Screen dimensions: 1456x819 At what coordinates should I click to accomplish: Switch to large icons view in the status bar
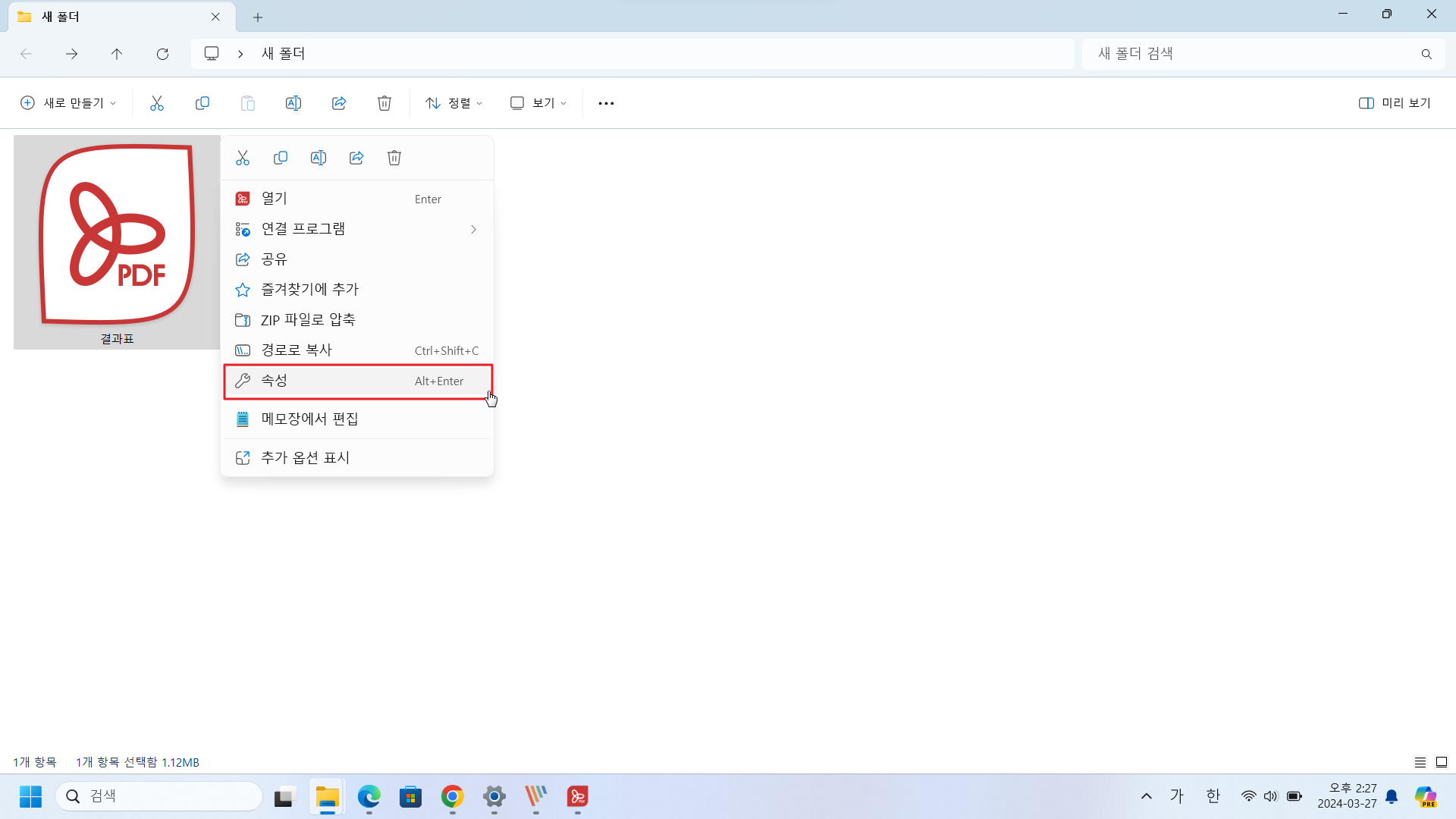pyautogui.click(x=1442, y=762)
